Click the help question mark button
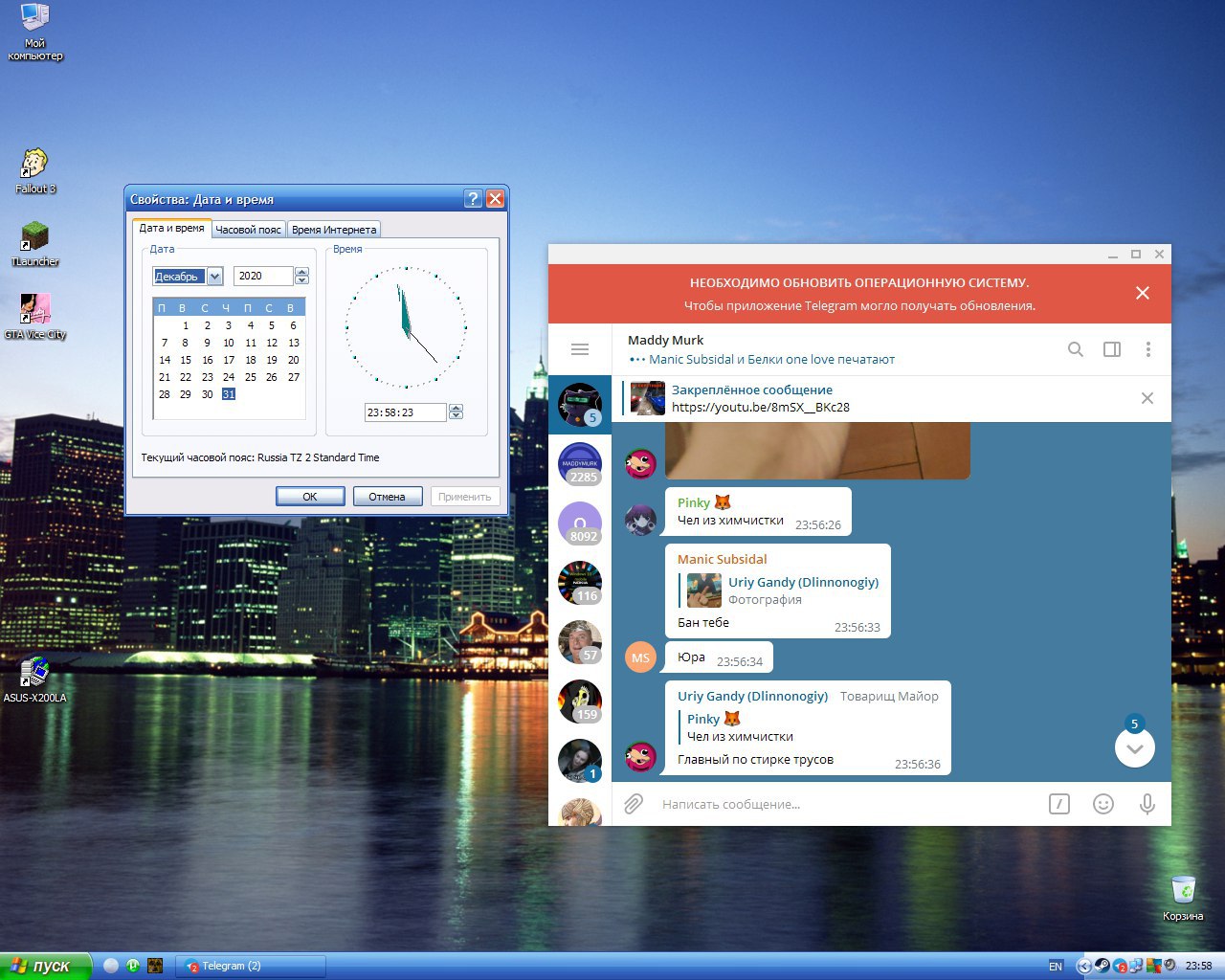 (473, 198)
